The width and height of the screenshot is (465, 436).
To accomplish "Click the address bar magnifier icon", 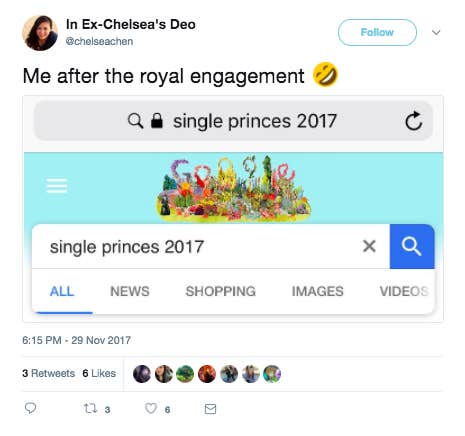I will pos(135,121).
